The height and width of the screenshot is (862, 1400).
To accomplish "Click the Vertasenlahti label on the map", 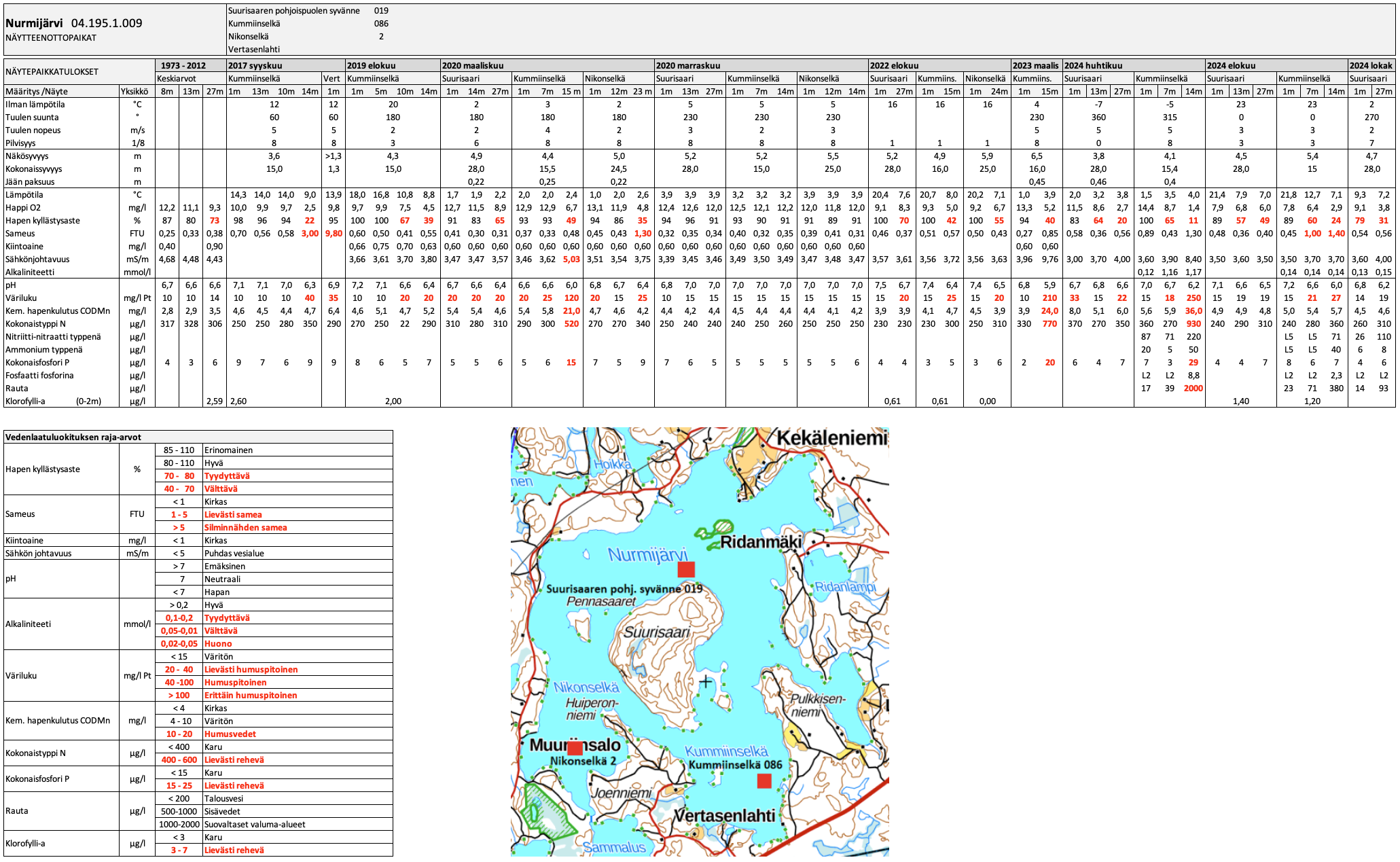I will 723,815.
